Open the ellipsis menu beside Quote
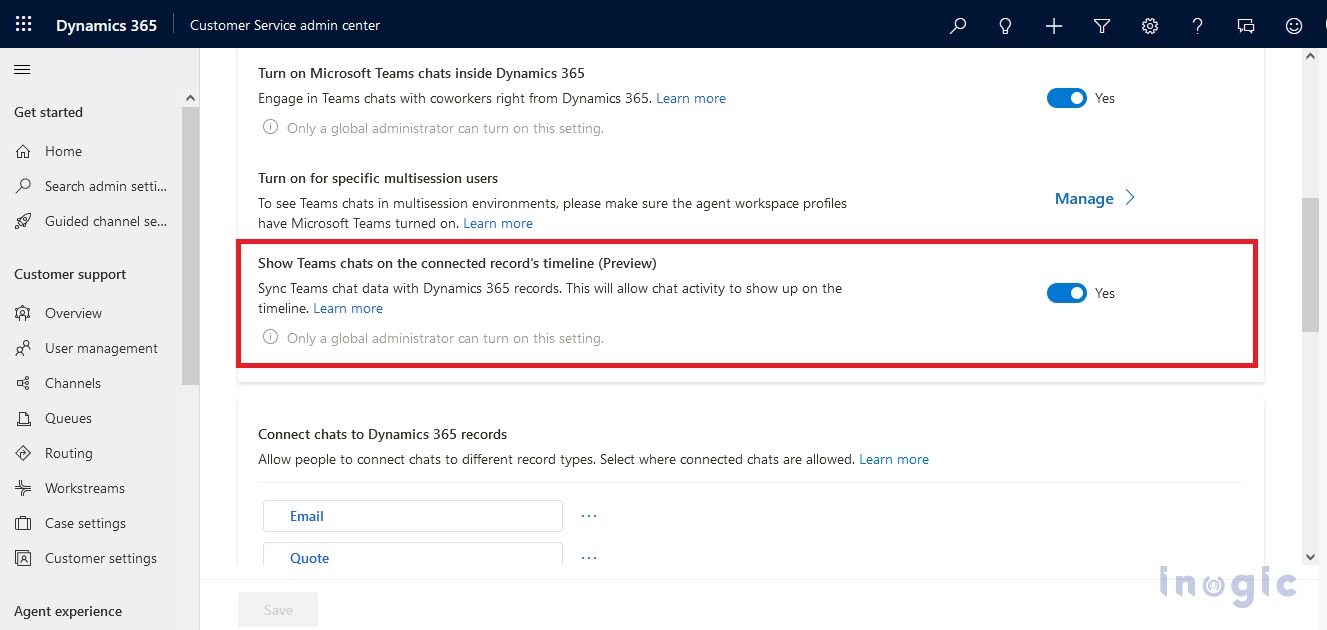Viewport: 1327px width, 630px height. tap(589, 558)
